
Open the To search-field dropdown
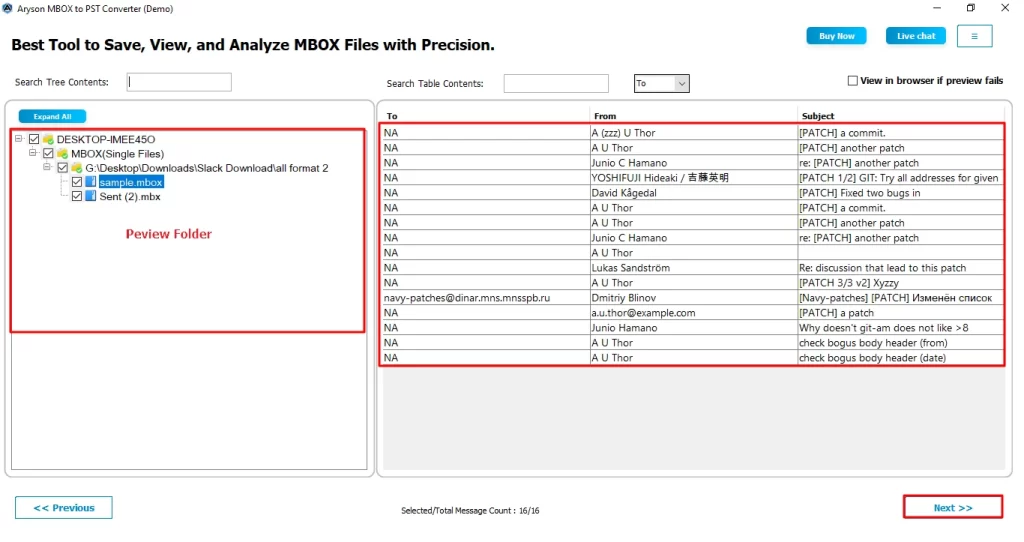click(x=682, y=84)
